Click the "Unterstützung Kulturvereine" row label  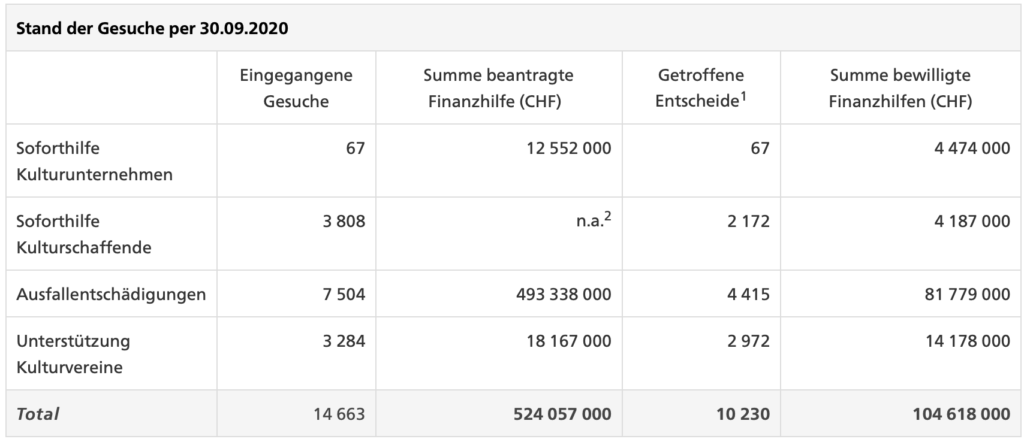point(74,354)
